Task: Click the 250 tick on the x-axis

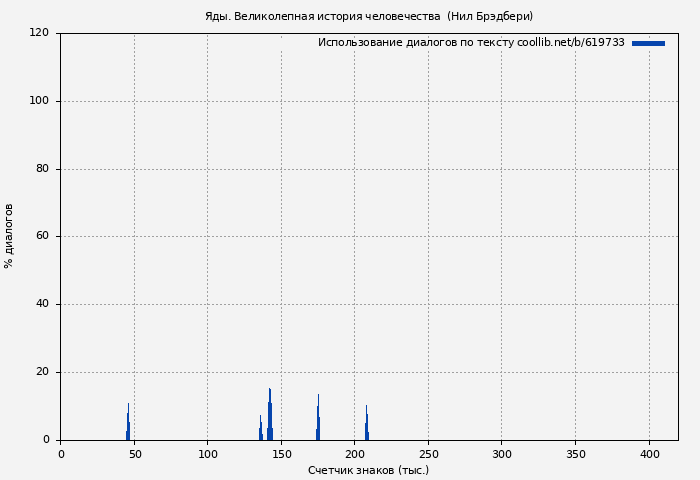Action: click(x=428, y=454)
